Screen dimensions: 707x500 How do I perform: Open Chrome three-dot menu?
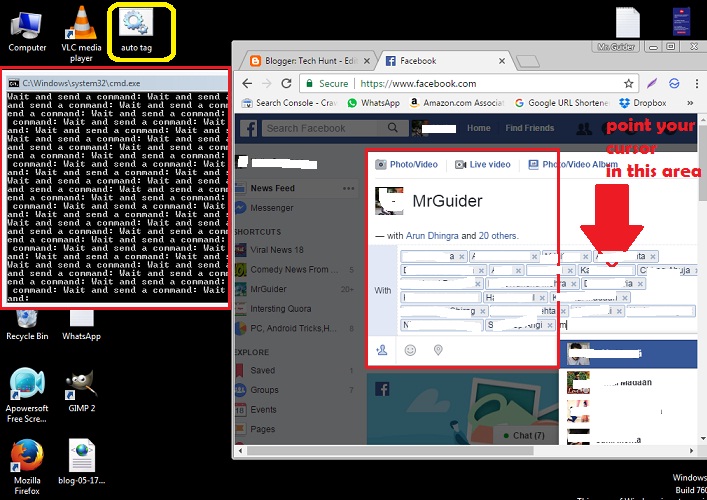[x=696, y=83]
